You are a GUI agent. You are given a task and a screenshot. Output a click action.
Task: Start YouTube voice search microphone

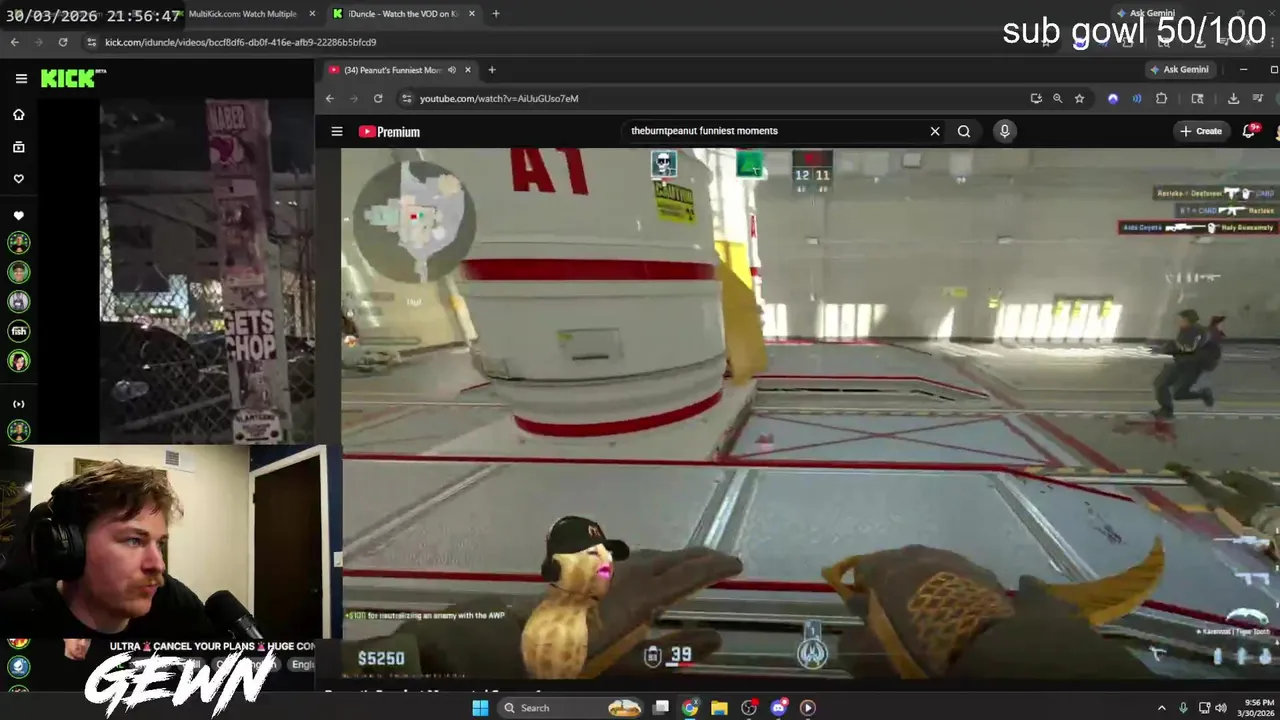coord(1005,131)
